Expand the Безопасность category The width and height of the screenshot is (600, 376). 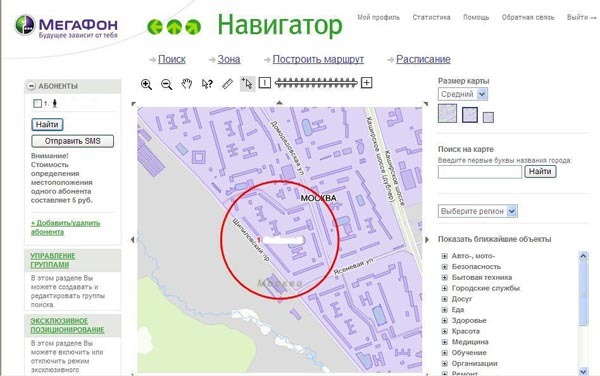[444, 267]
